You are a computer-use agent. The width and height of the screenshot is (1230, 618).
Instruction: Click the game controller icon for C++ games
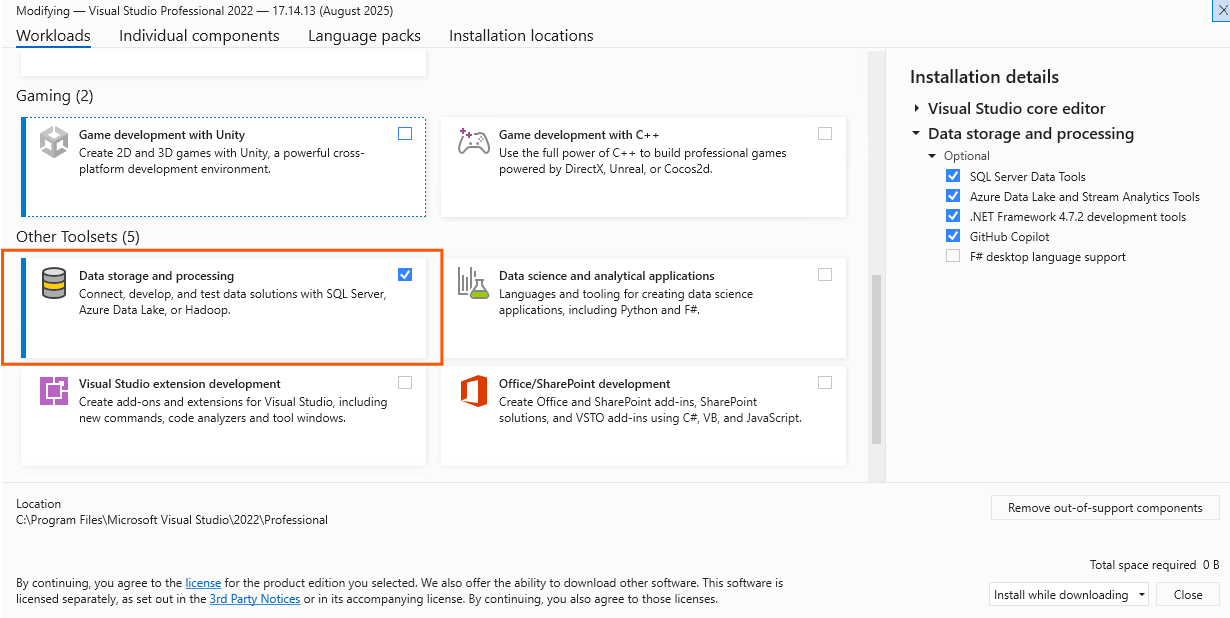[x=473, y=141]
